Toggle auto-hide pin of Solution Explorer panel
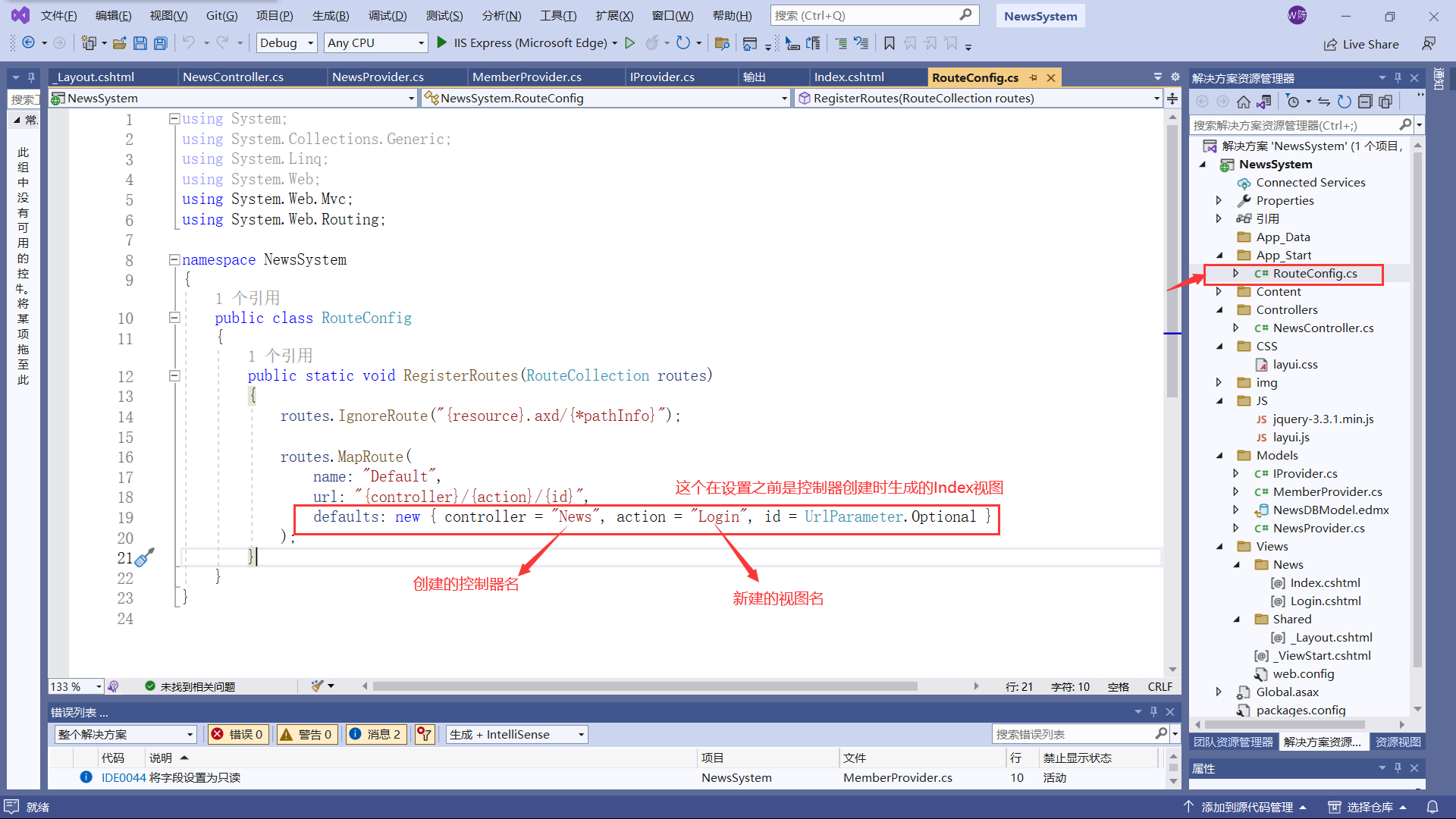Image resolution: width=1456 pixels, height=819 pixels. (1398, 77)
